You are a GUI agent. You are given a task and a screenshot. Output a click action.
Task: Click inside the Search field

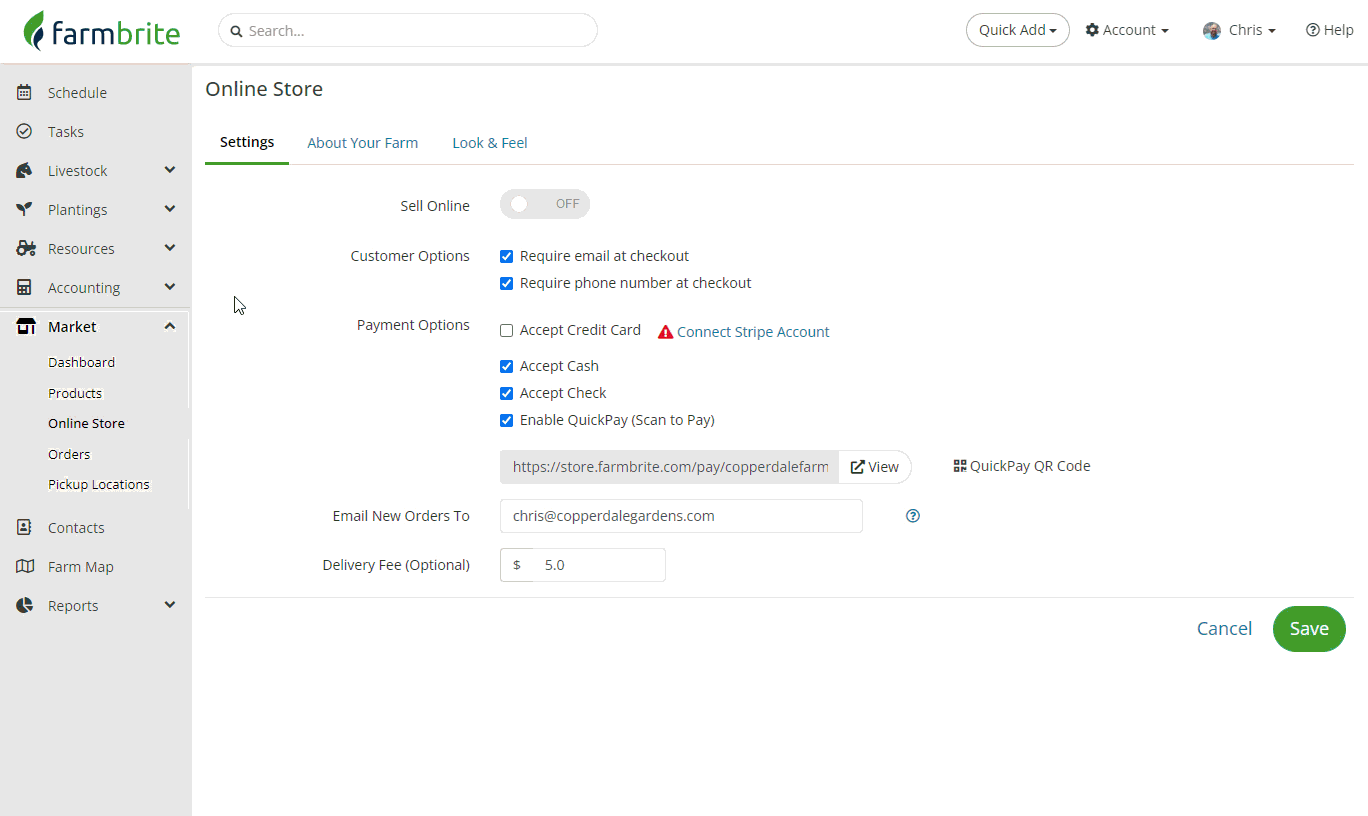pos(408,30)
